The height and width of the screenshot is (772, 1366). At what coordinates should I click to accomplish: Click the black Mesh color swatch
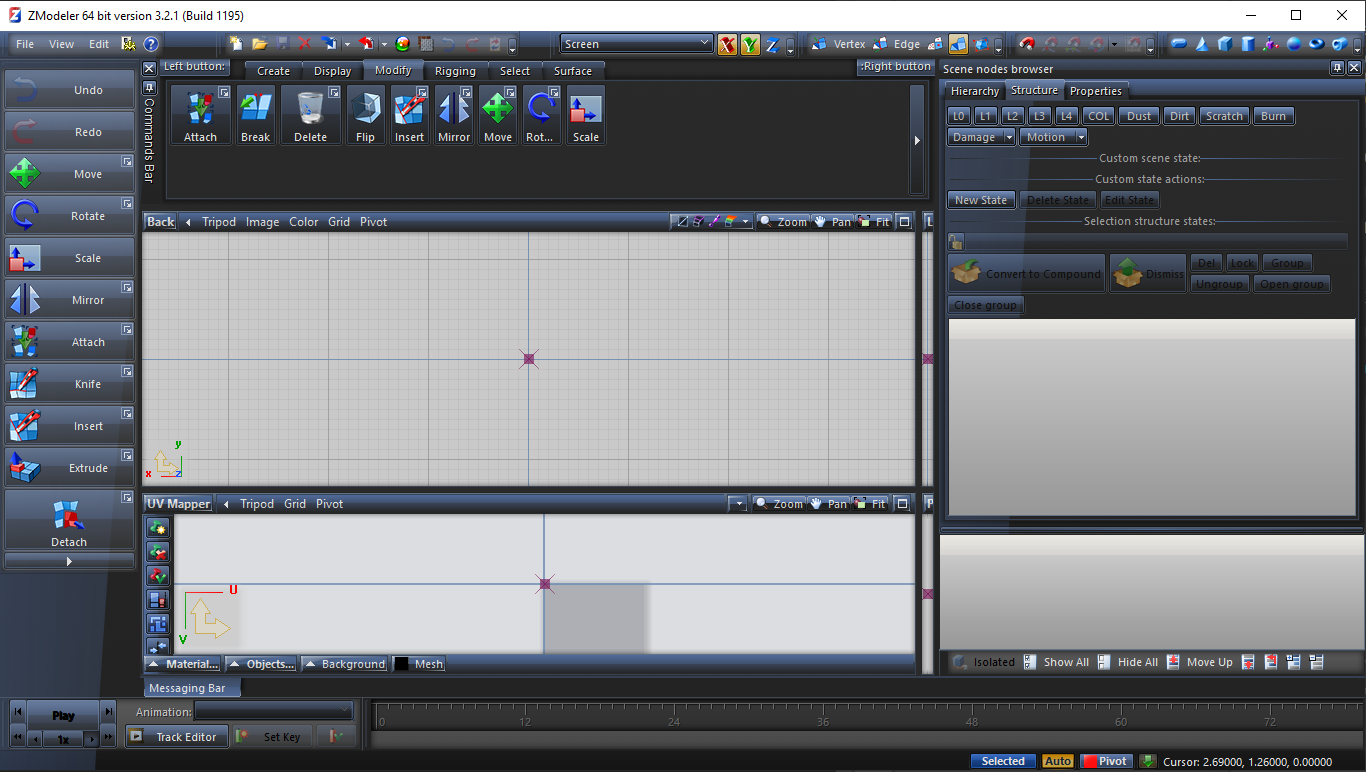click(401, 664)
